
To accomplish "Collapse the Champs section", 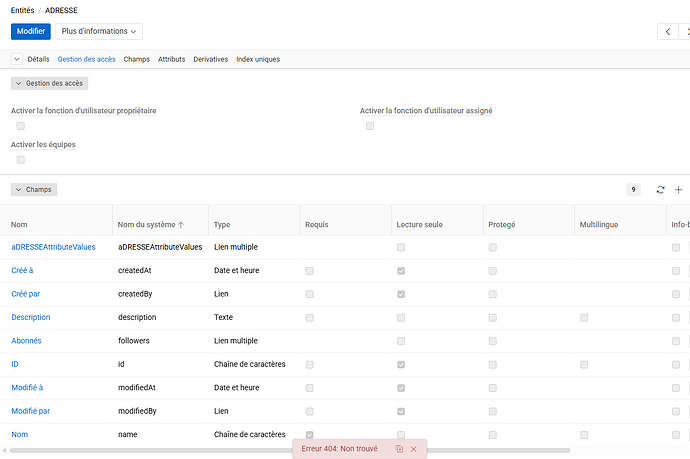I will tap(34, 190).
